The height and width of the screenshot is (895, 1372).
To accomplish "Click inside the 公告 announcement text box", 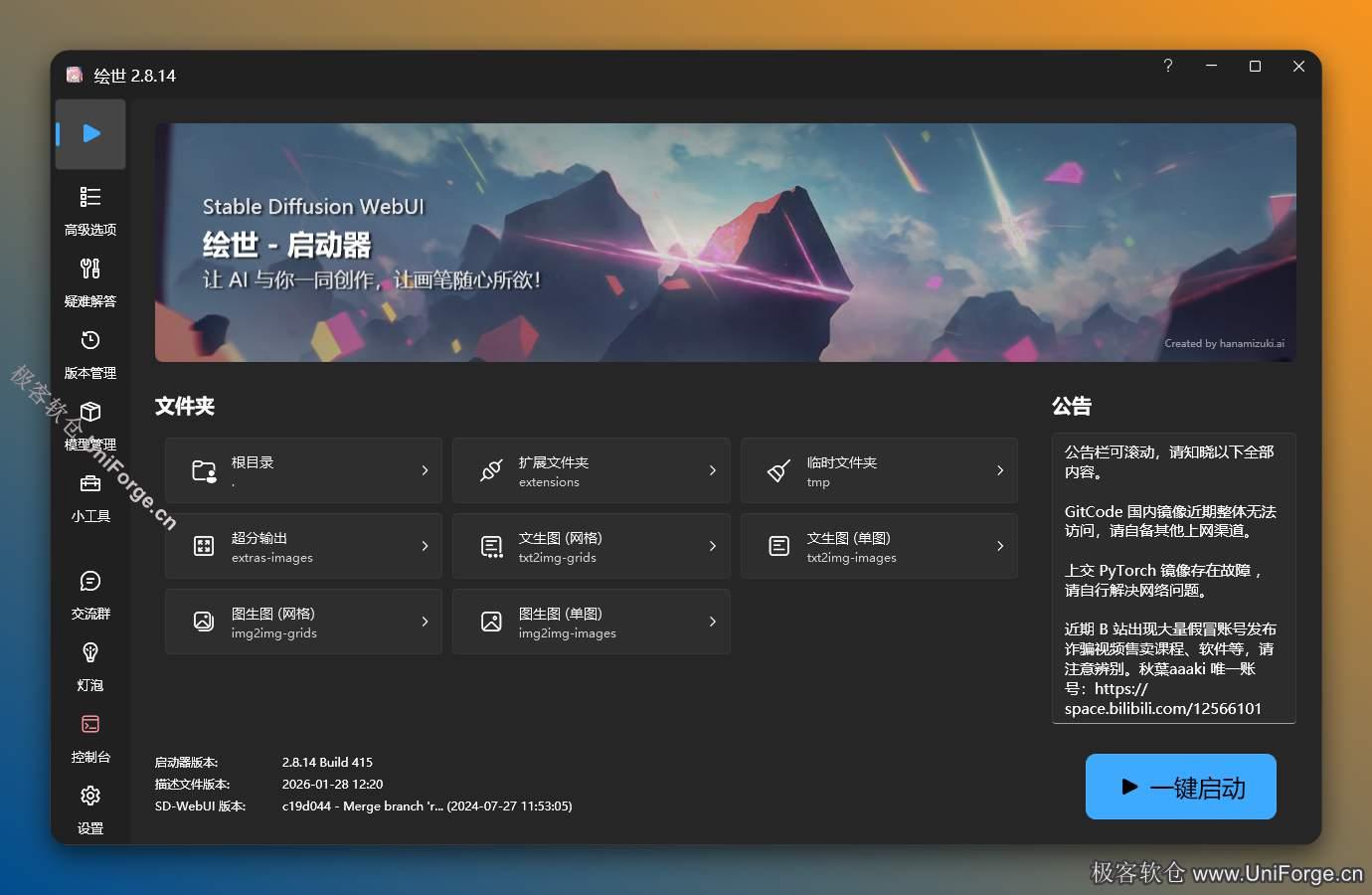I will [1174, 579].
